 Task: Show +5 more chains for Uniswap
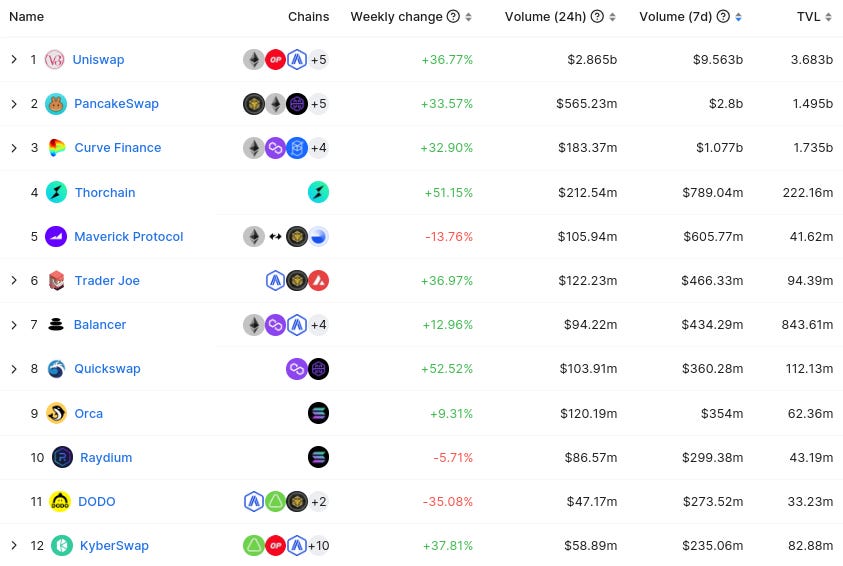coord(318,60)
